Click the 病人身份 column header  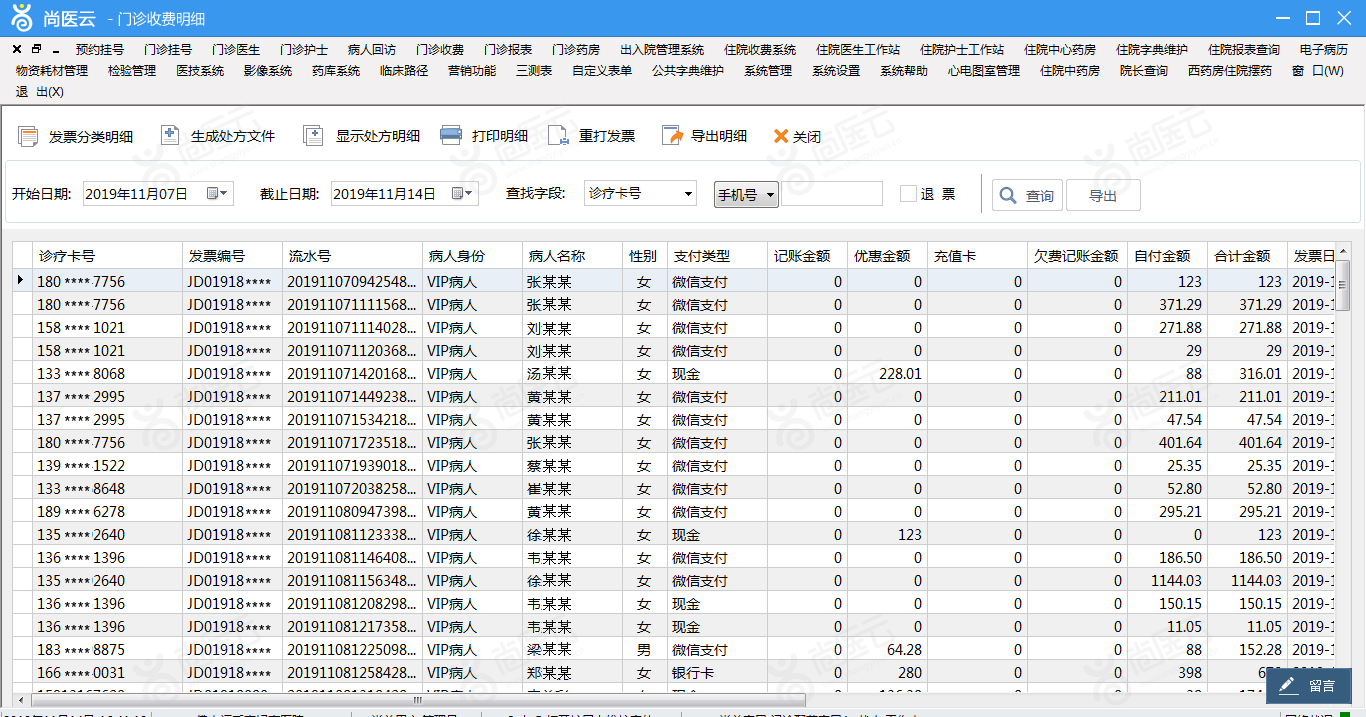point(472,256)
